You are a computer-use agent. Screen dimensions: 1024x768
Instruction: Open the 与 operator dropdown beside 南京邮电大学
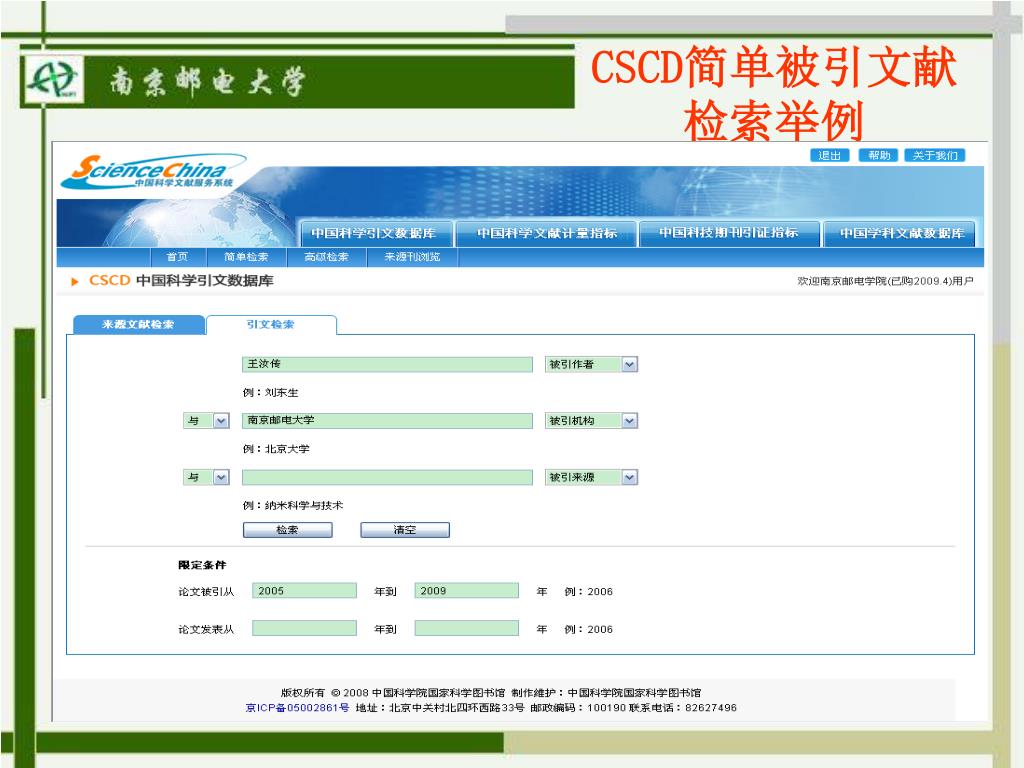[206, 421]
